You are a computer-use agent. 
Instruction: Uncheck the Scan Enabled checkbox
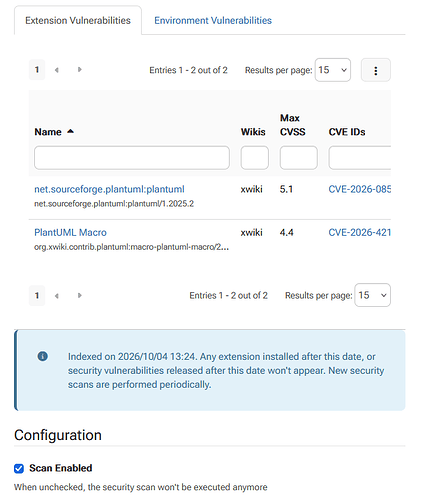[x=19, y=468]
